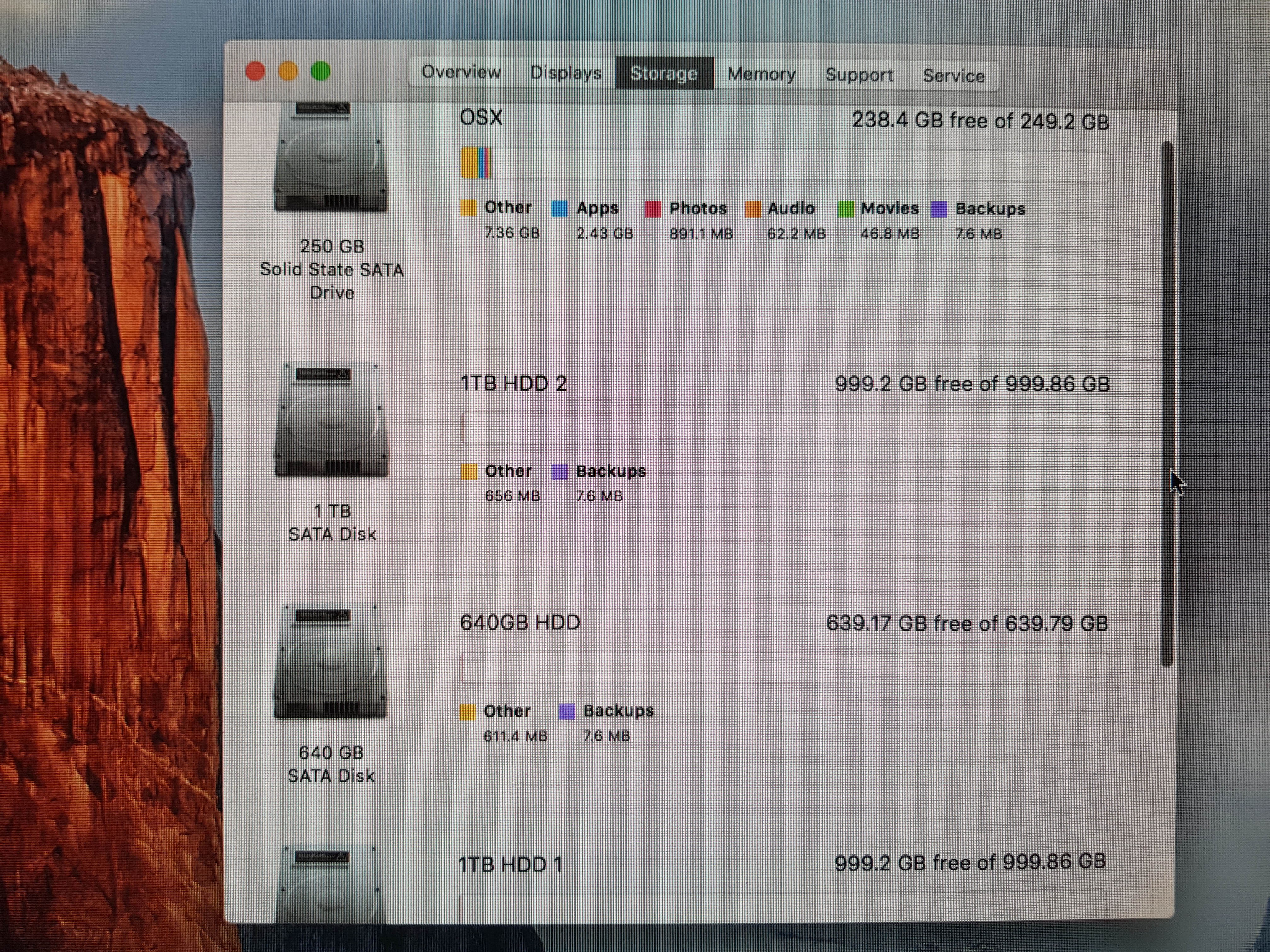Switch to the Service tab

coord(954,76)
